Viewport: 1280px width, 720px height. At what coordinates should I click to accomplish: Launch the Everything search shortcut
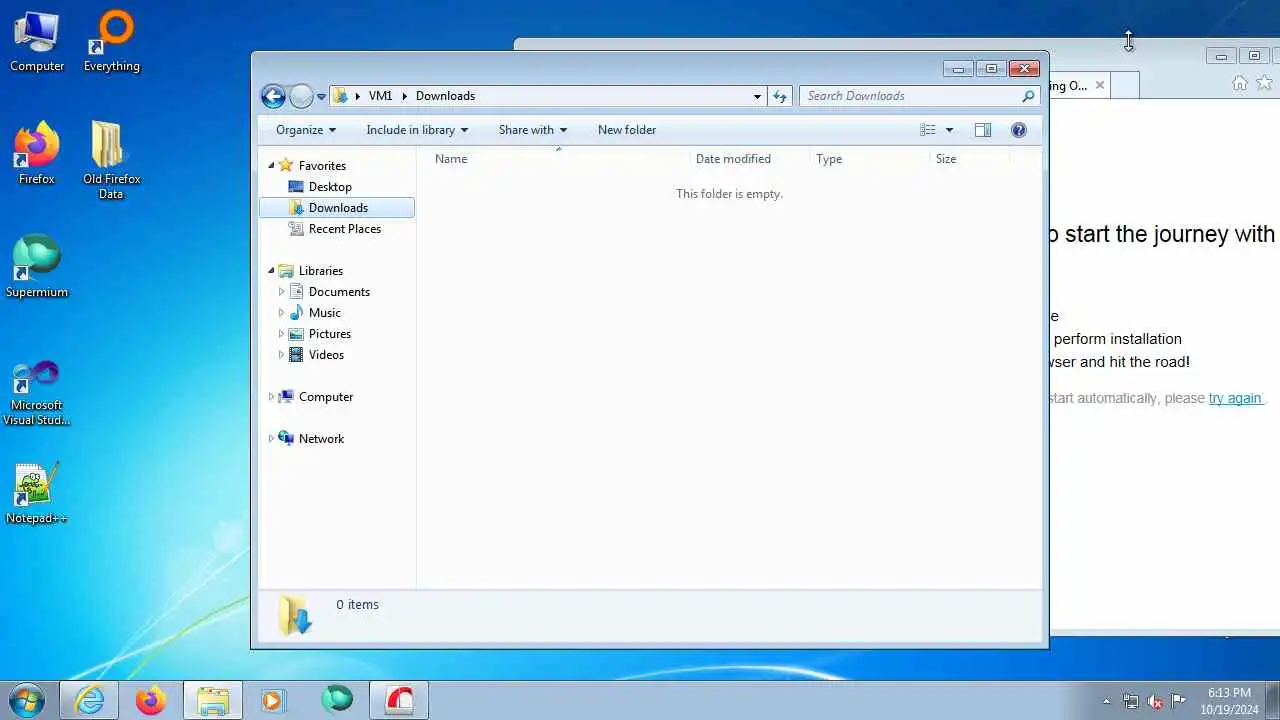tap(111, 42)
